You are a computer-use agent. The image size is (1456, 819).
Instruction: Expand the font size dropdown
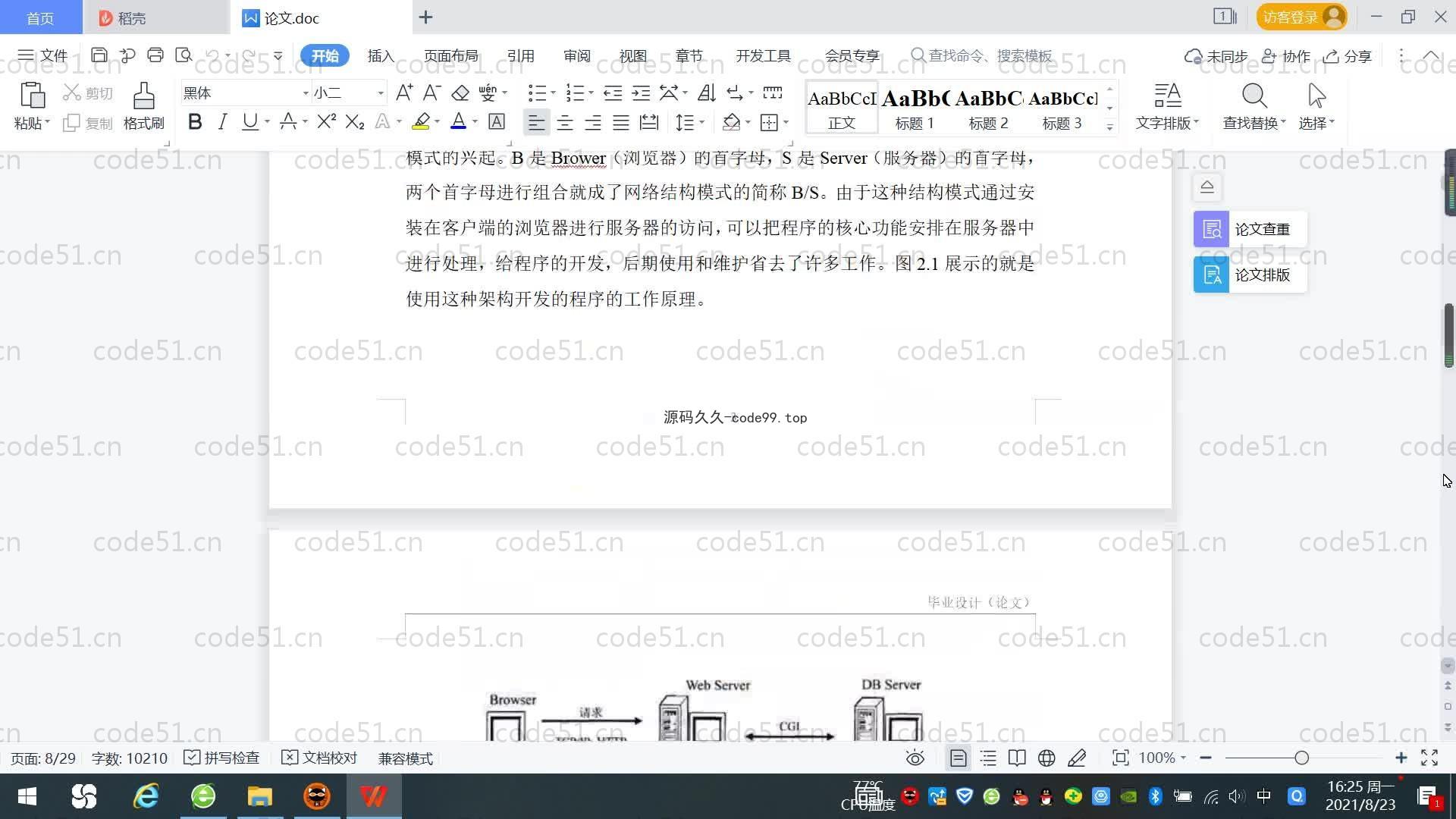381,93
